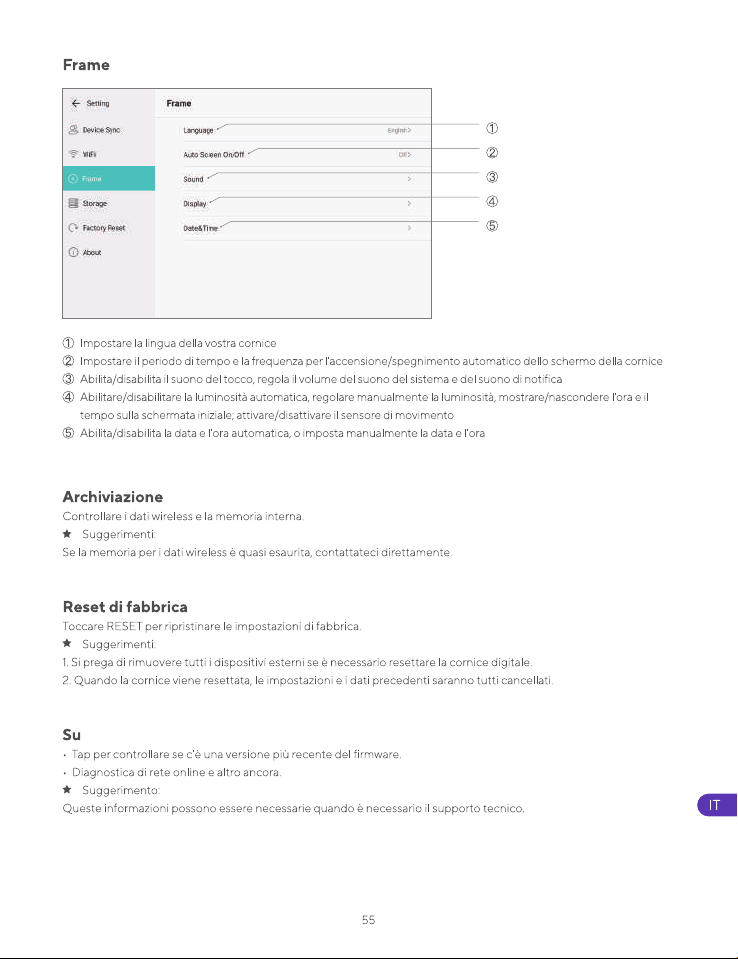Select the Language setting row
738x959 pixels.
297,130
